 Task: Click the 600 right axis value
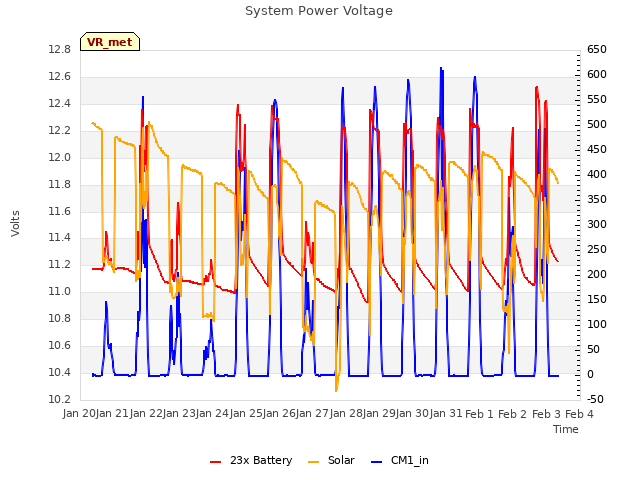tap(597, 75)
